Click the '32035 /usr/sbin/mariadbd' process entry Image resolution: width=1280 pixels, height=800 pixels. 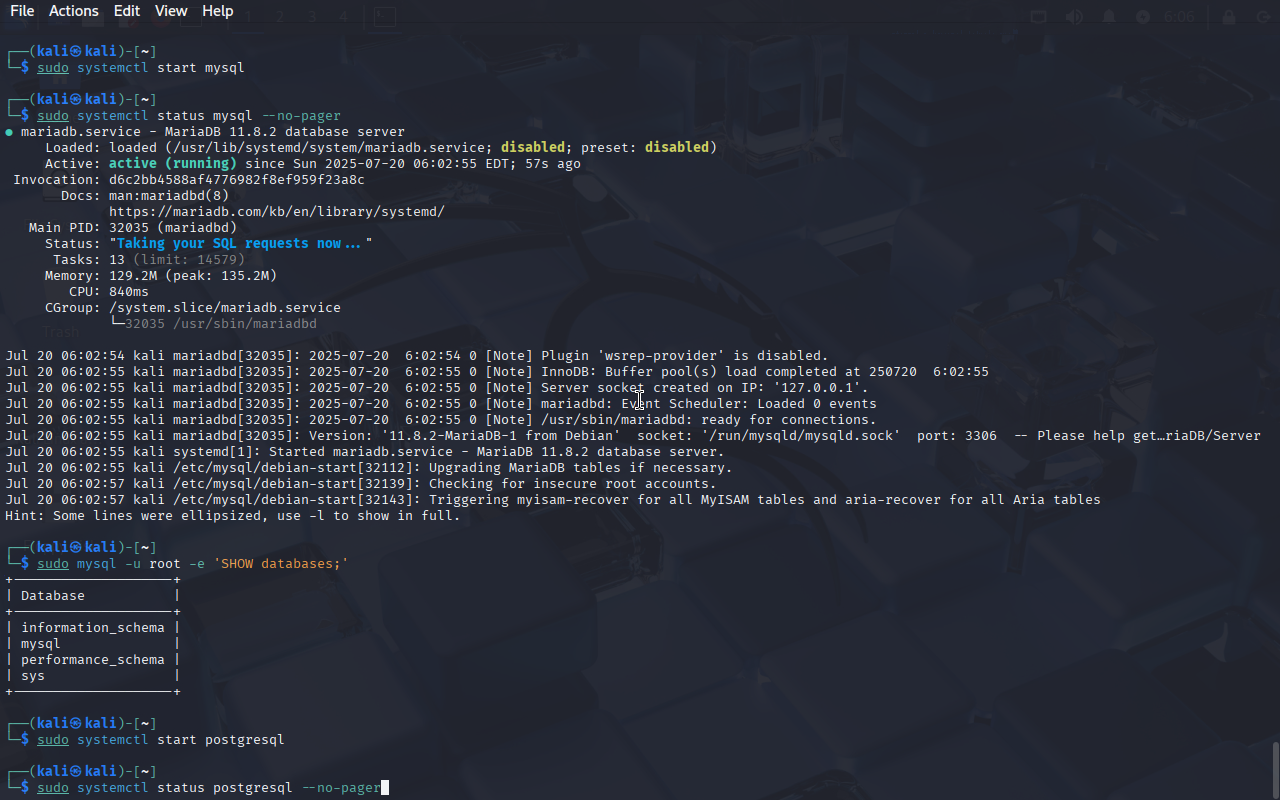(221, 324)
